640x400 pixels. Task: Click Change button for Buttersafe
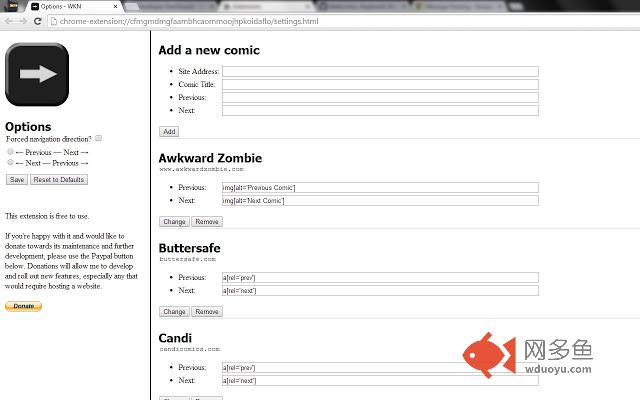pos(174,311)
